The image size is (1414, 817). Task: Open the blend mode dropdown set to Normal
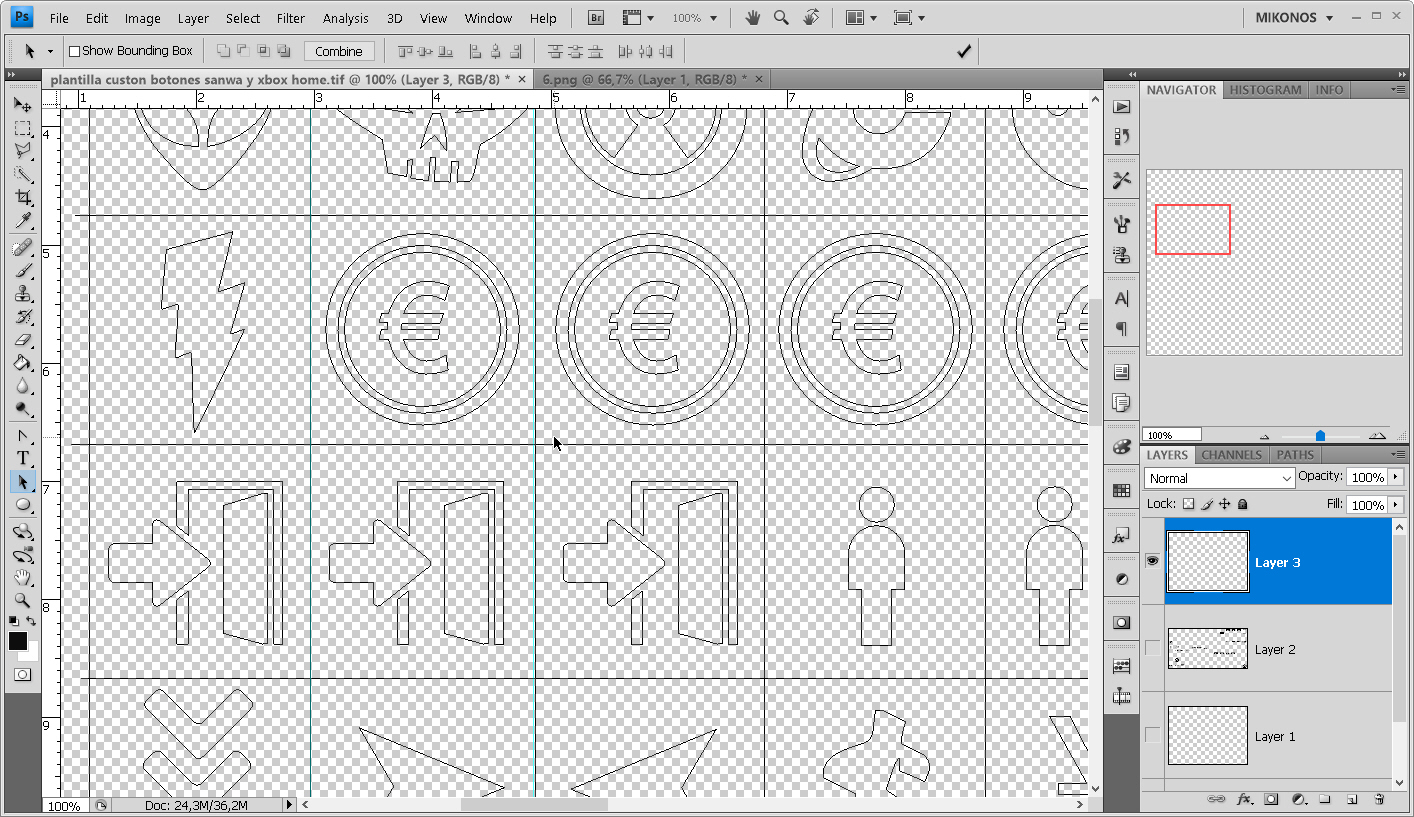click(1219, 478)
